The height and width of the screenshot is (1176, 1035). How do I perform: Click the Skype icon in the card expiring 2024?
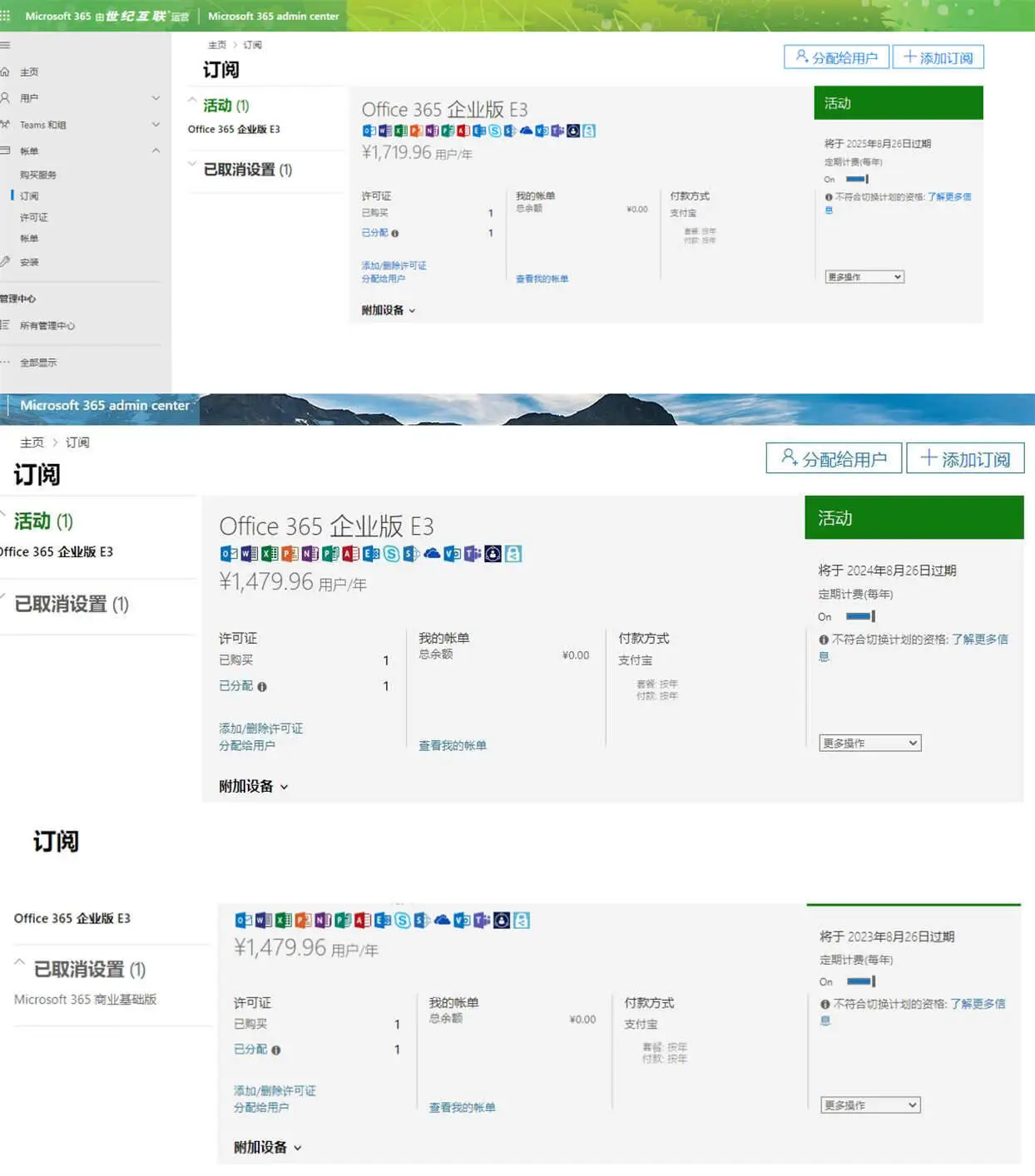[x=392, y=553]
